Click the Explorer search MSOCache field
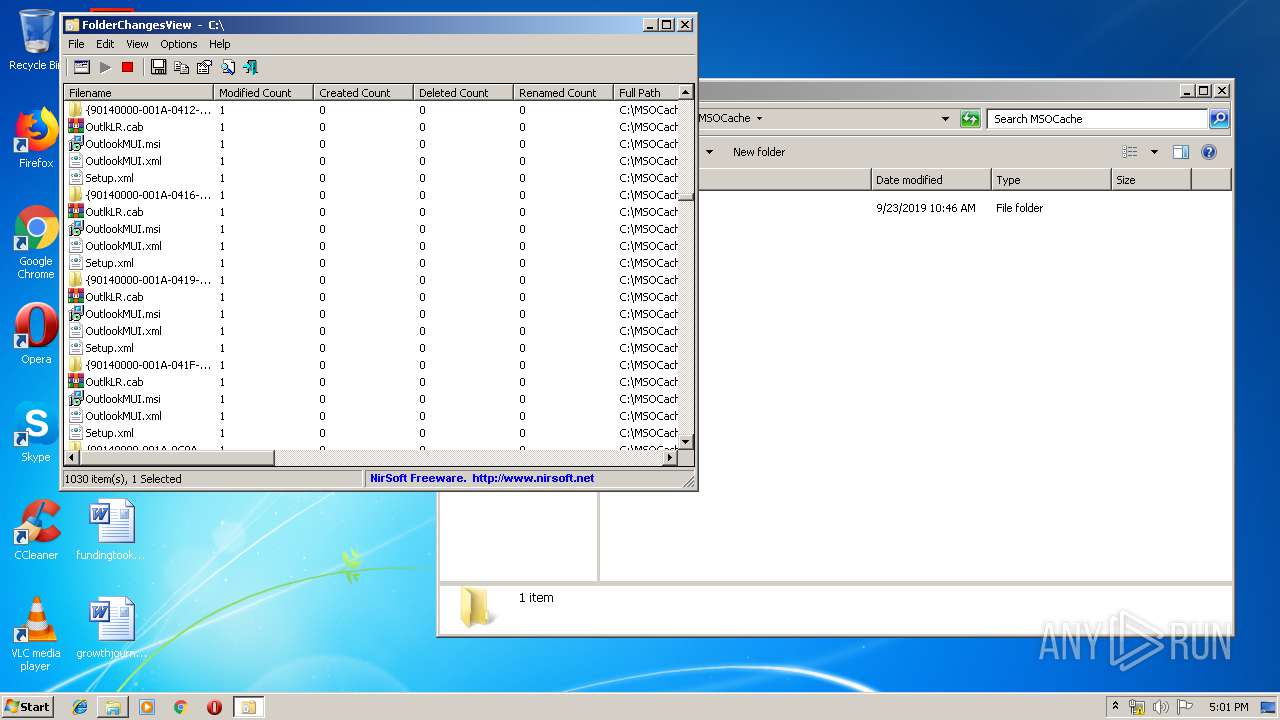The height and width of the screenshot is (720, 1280). point(1097,118)
